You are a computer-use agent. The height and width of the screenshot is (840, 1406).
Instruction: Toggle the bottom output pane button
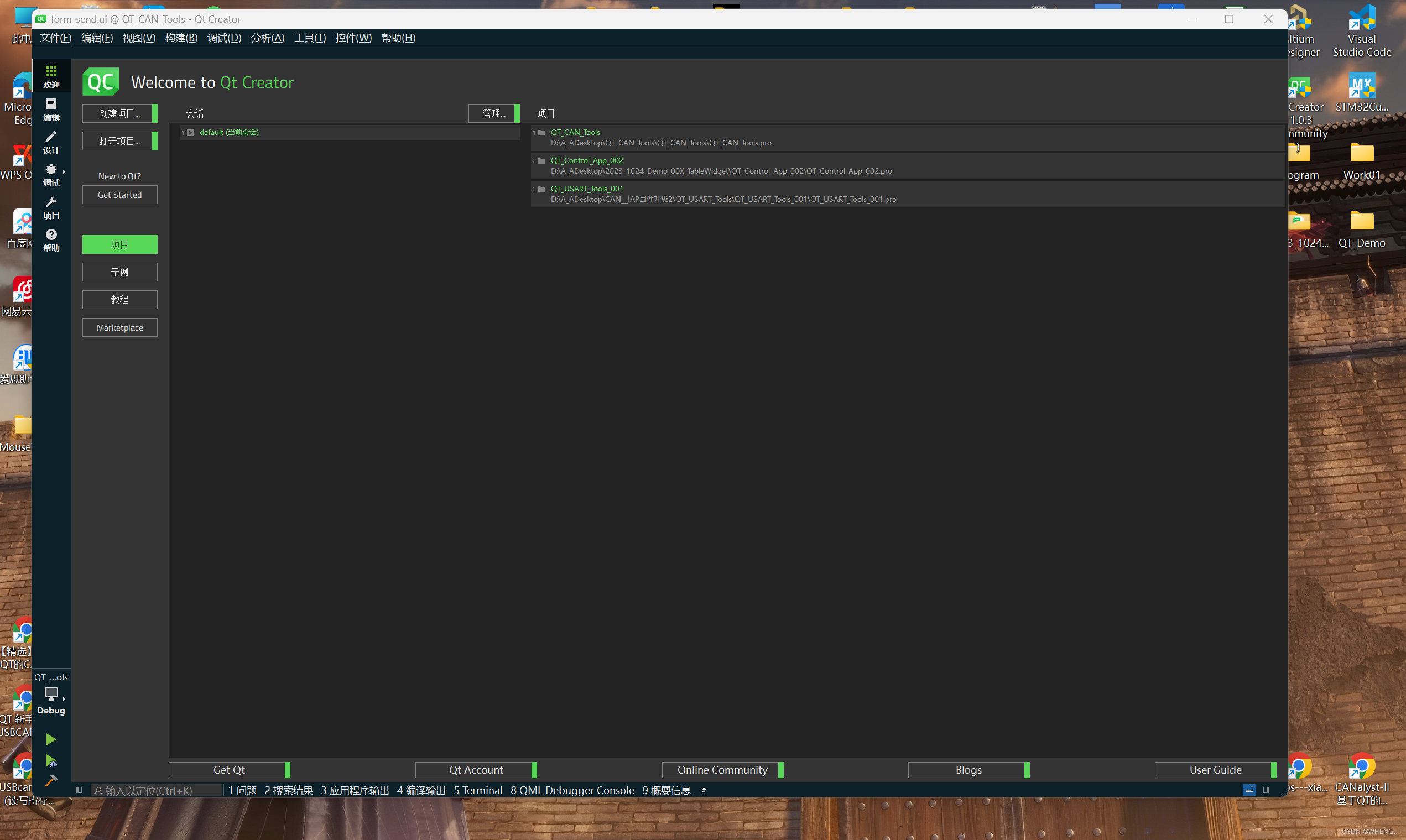click(1249, 790)
